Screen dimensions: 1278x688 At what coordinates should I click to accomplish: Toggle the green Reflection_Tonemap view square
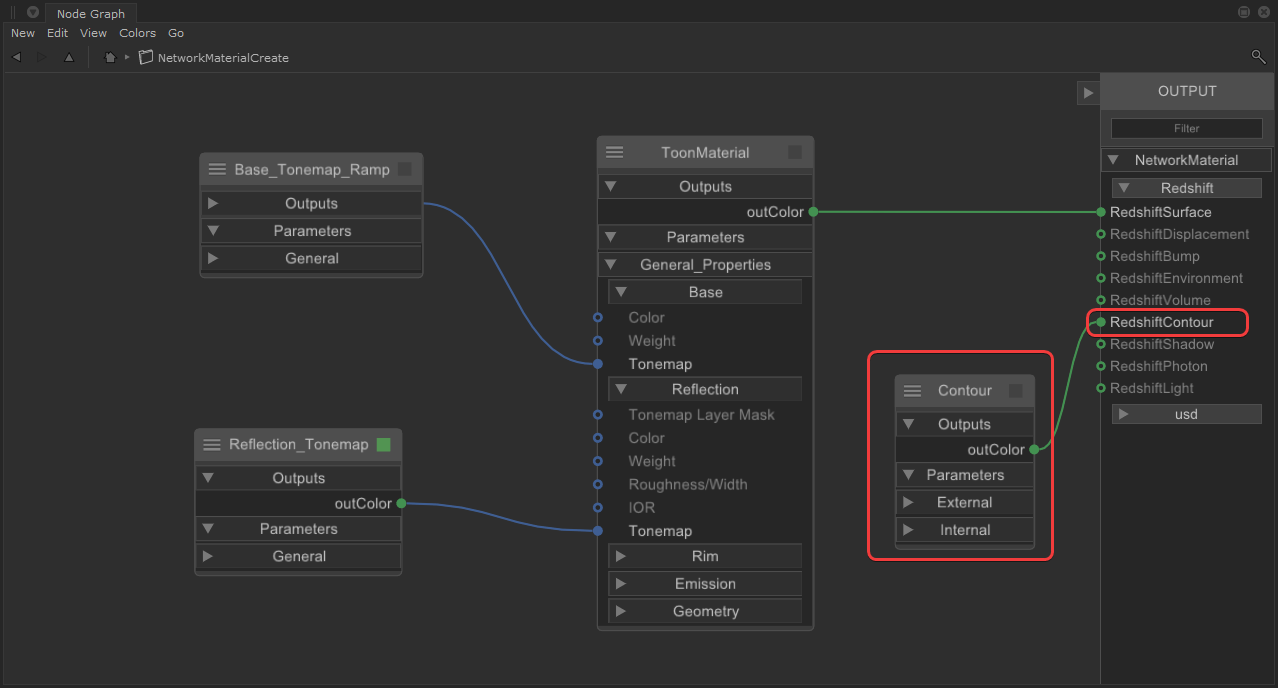[x=384, y=445]
